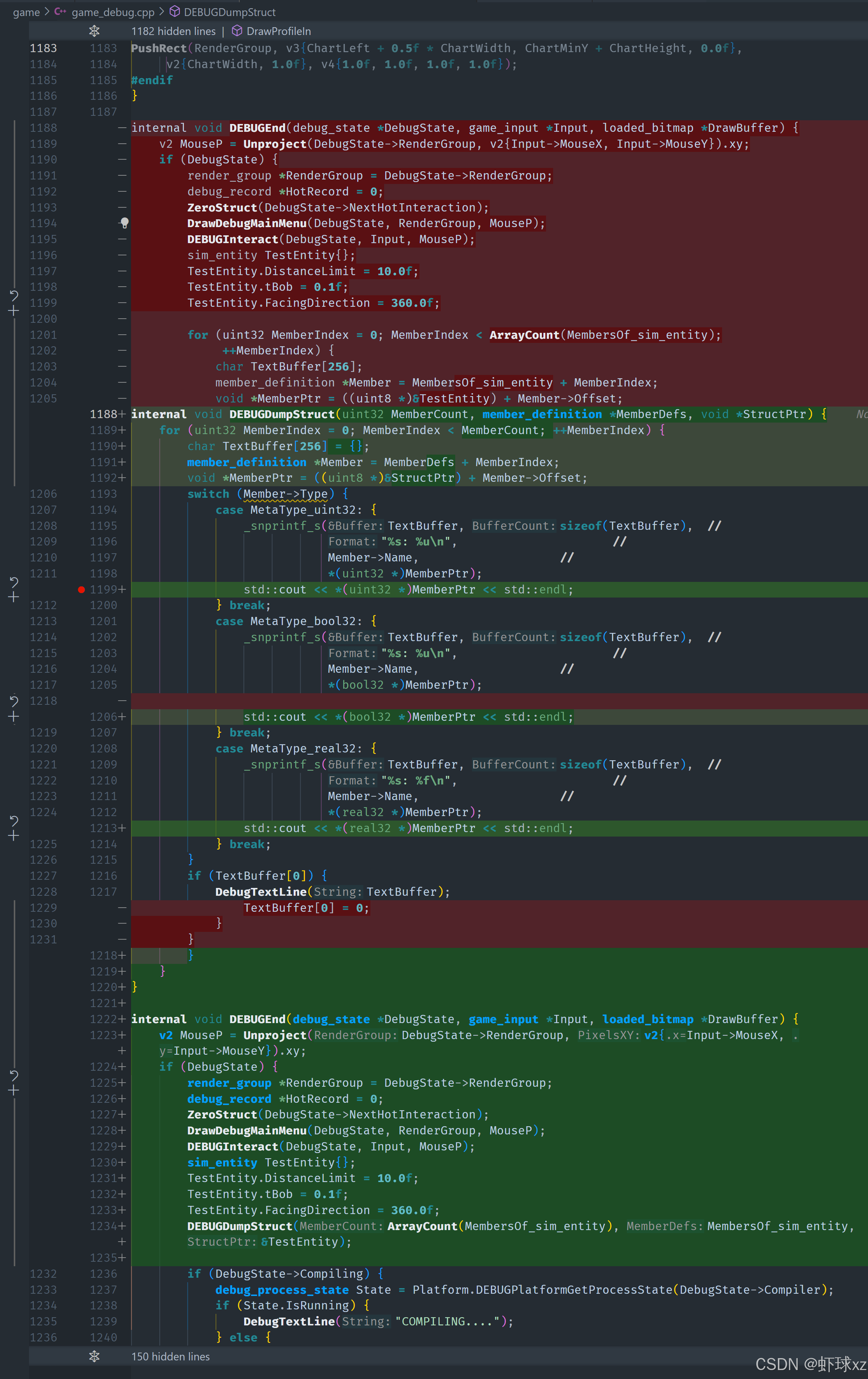This screenshot has width=868, height=1379.
Task: Expand the 1182 hidden lines region
Action: tap(95, 31)
